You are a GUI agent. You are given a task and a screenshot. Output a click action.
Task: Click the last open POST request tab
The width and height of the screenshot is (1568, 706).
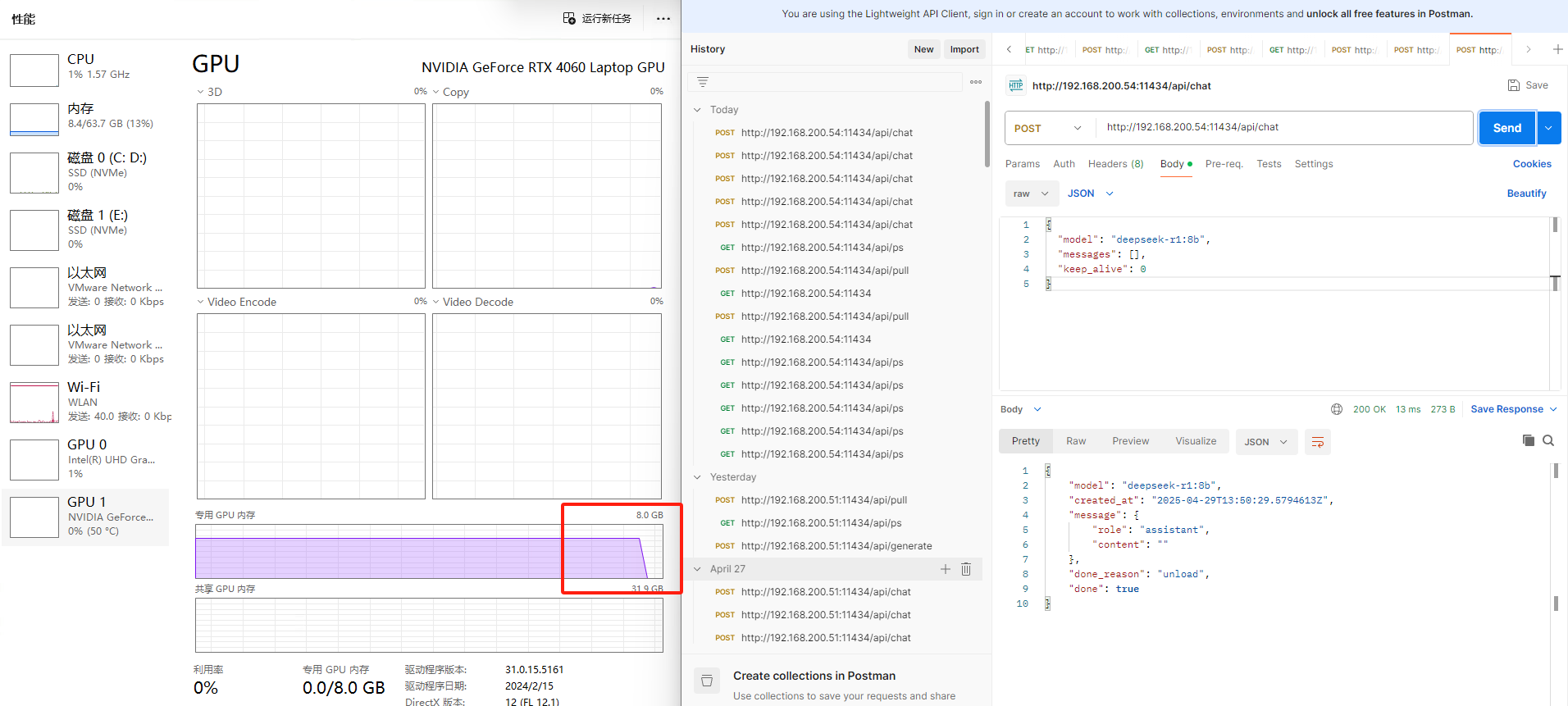(1480, 50)
